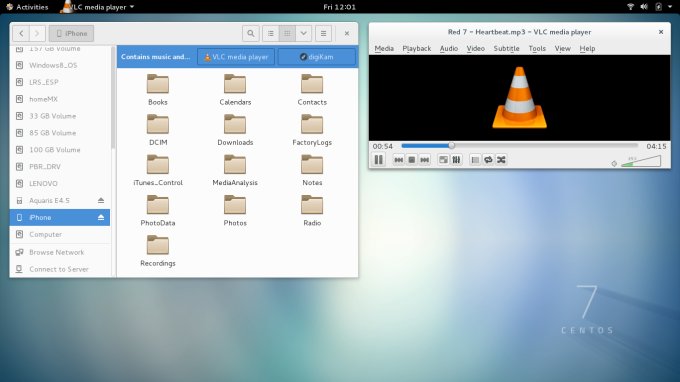The width and height of the screenshot is (680, 382).
Task: Select the Calendars folder
Action: [x=235, y=89]
